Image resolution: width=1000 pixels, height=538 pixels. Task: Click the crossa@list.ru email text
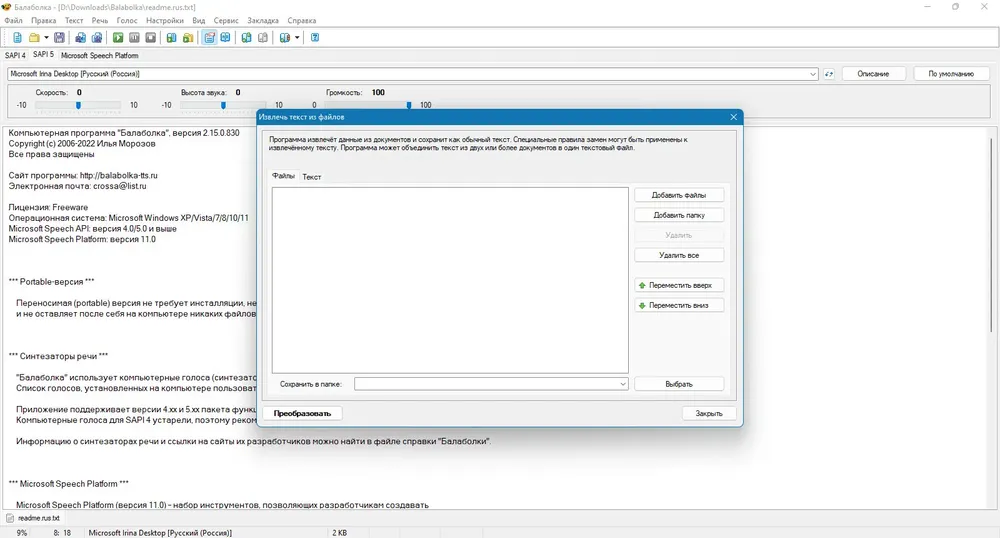click(x=119, y=186)
